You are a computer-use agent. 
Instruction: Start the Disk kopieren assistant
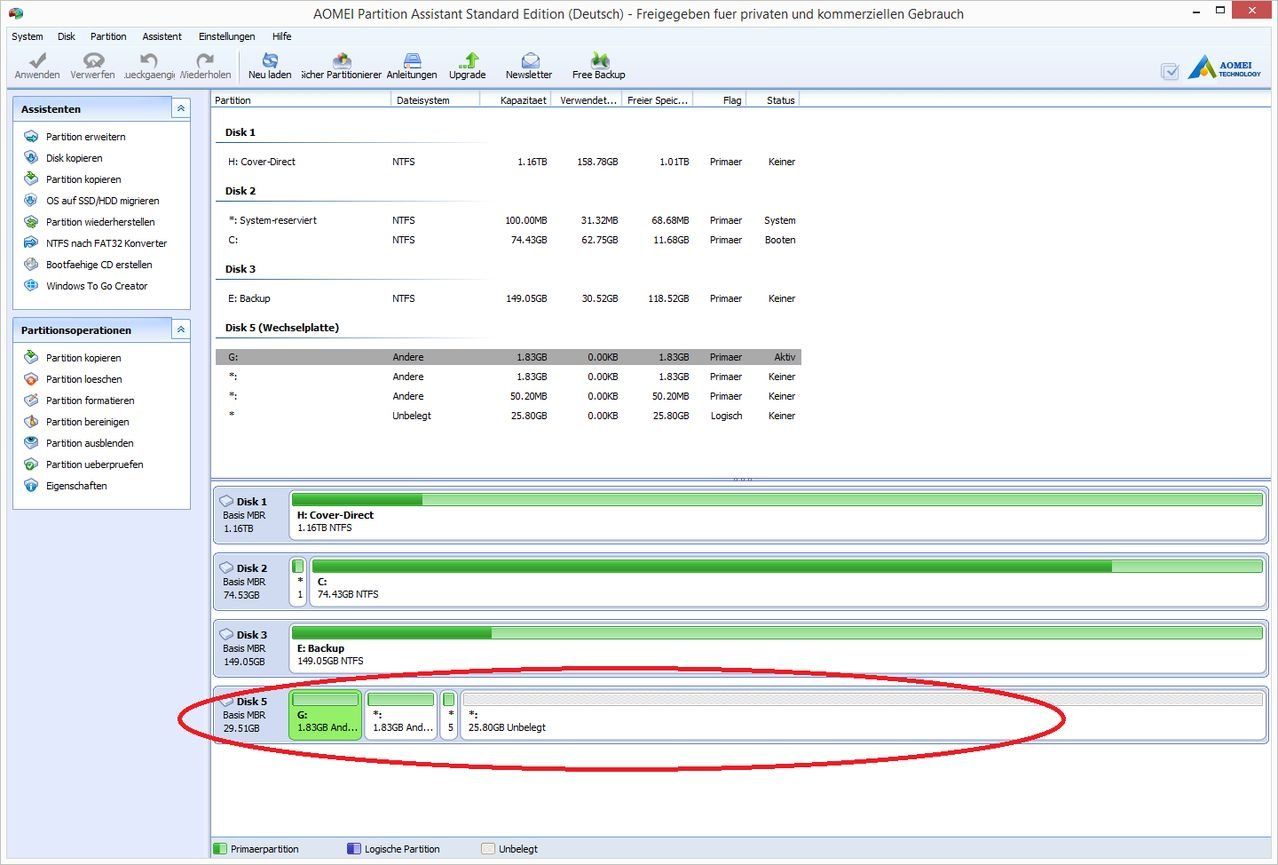coord(73,158)
